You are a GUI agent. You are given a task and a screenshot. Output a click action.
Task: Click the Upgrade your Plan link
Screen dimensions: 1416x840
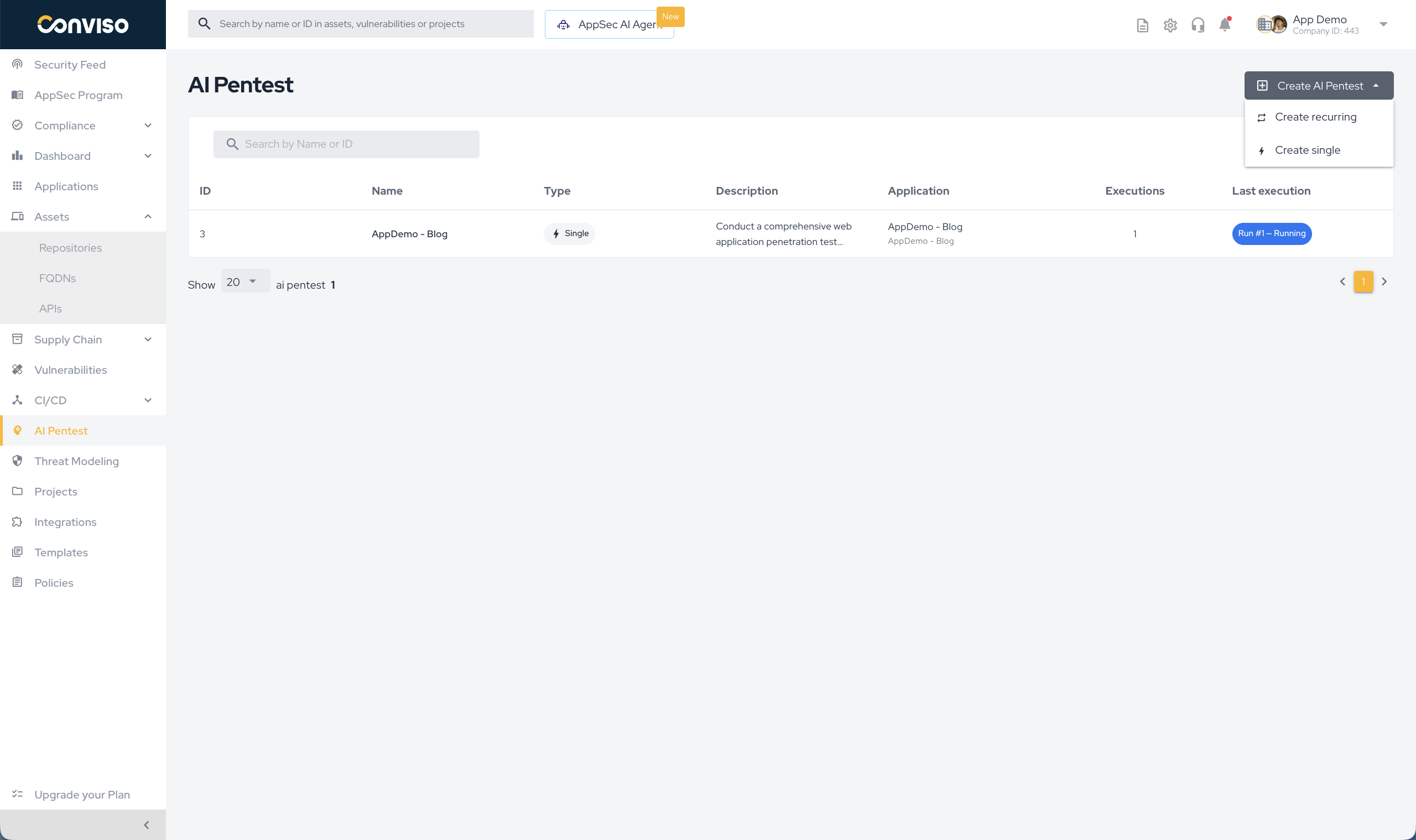82,794
